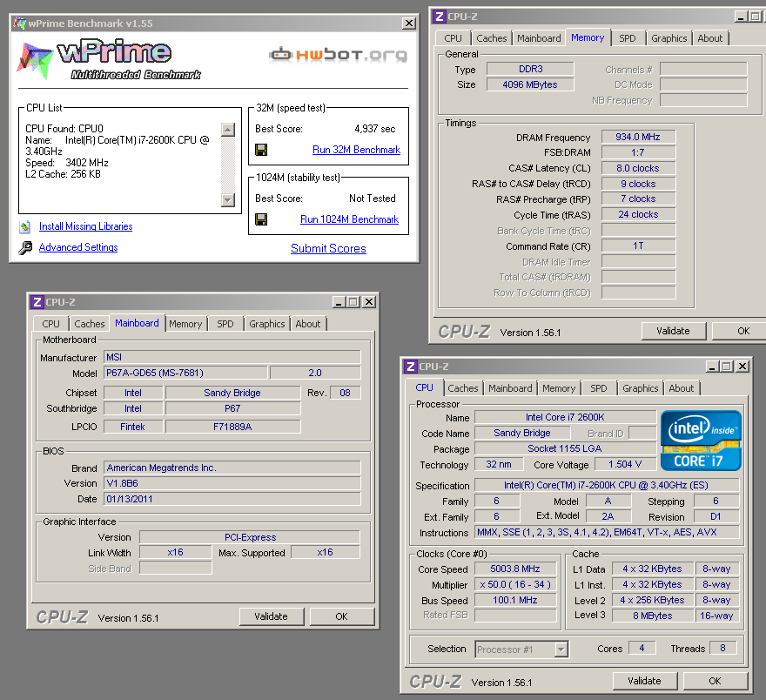Viewport: 766px width, 700px height.
Task: Click the CPU-Z title icon of CPU window
Action: 411,366
